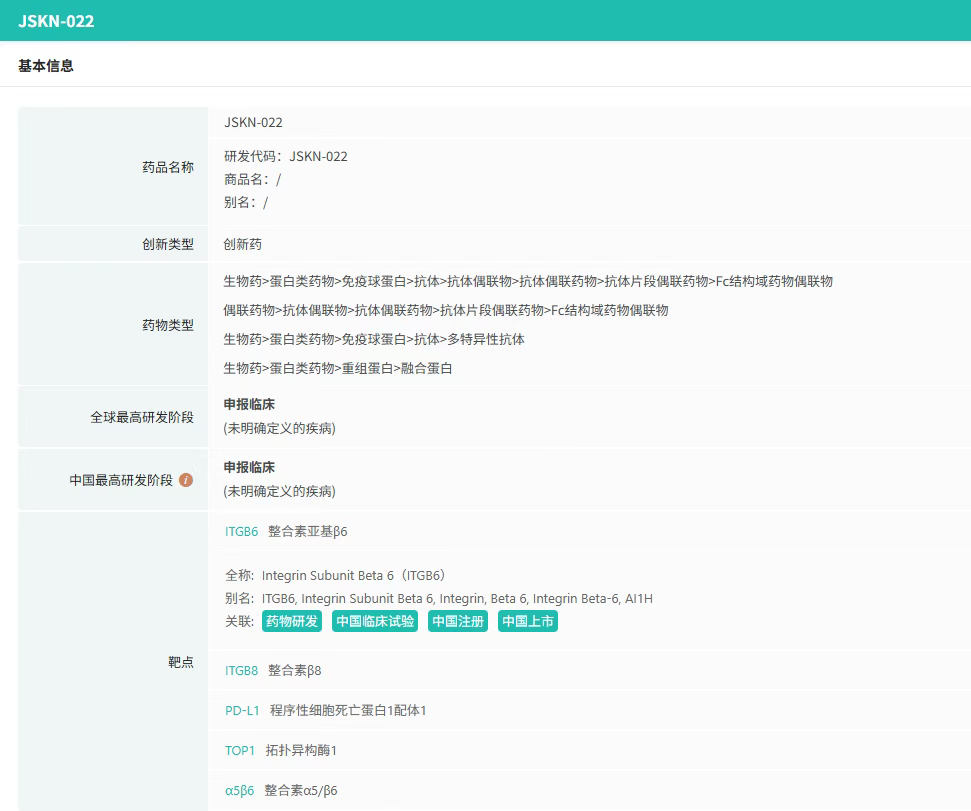The height and width of the screenshot is (811, 971).
Task: Open the PD-L1 target link
Action: (242, 710)
